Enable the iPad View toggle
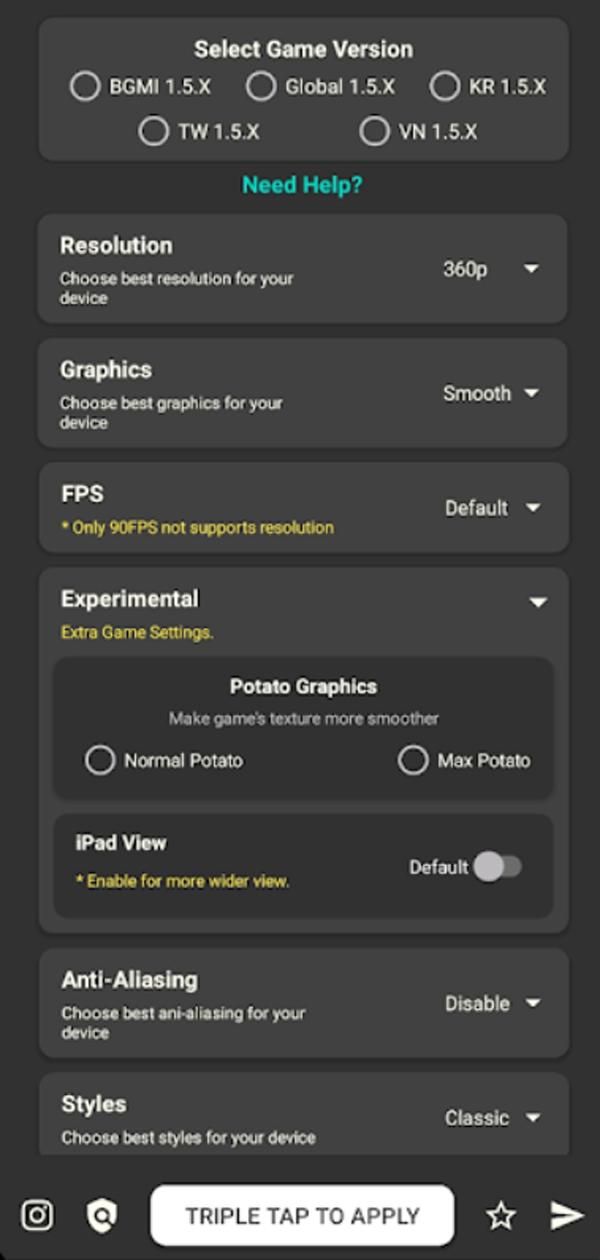Image resolution: width=600 pixels, height=1260 pixels. tap(497, 867)
